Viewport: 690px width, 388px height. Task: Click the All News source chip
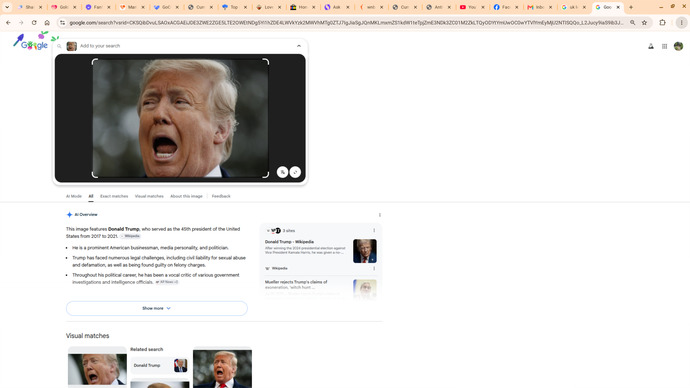click(167, 282)
